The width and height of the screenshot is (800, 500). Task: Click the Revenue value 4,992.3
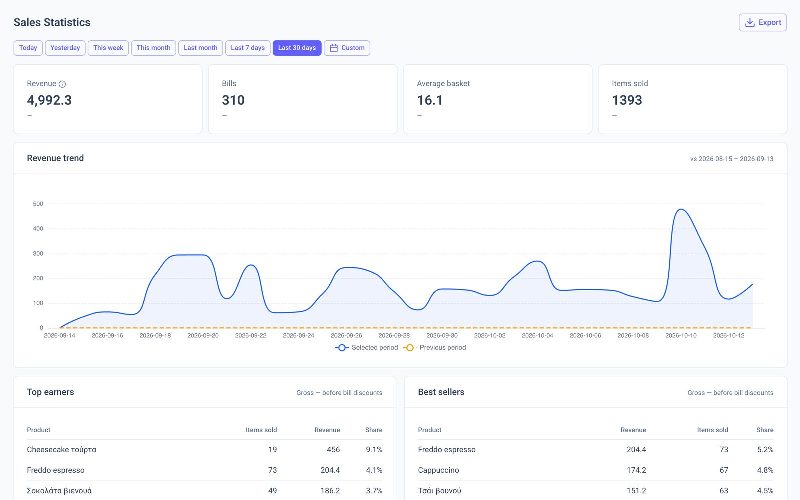(49, 100)
